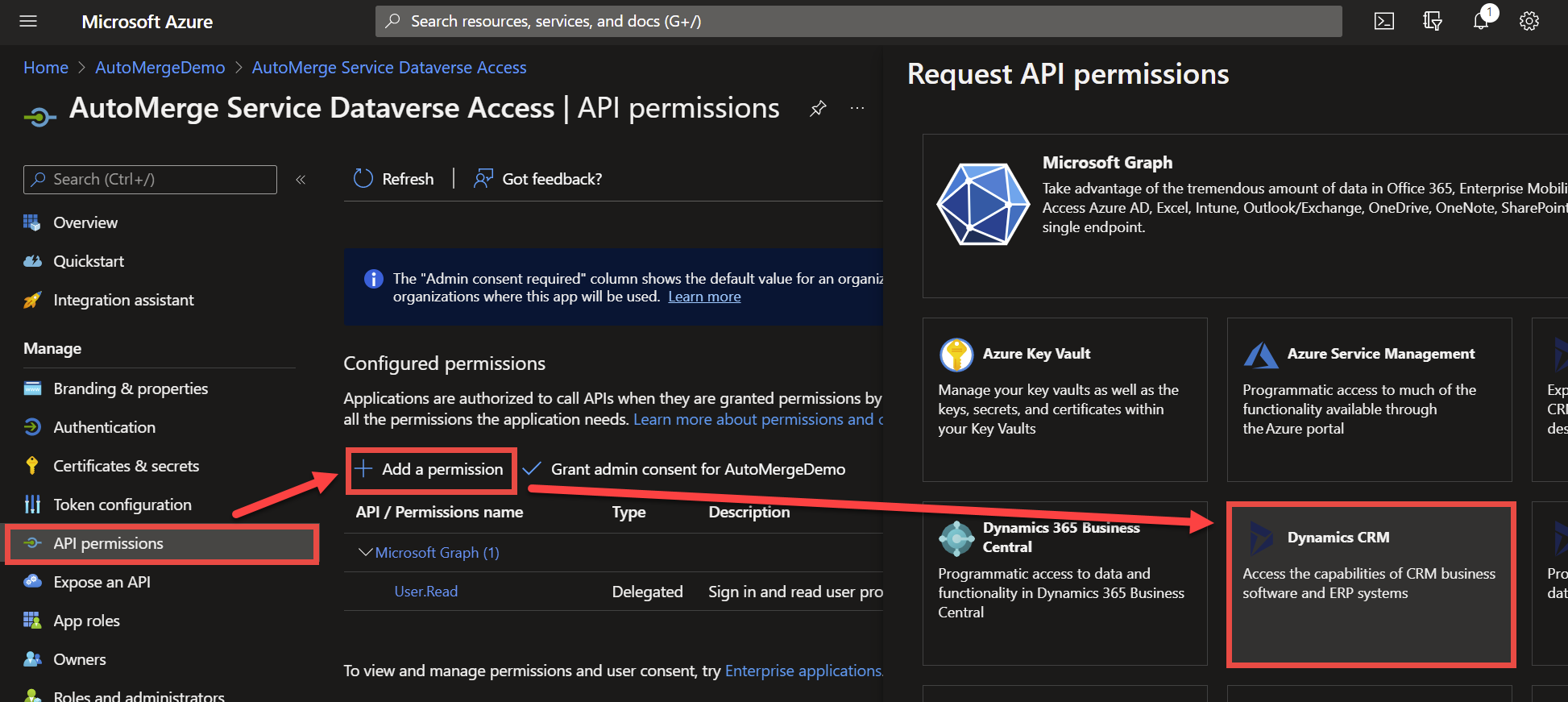The image size is (1568, 702).
Task: Open the Directories and subscriptions filter icon
Action: [1433, 22]
